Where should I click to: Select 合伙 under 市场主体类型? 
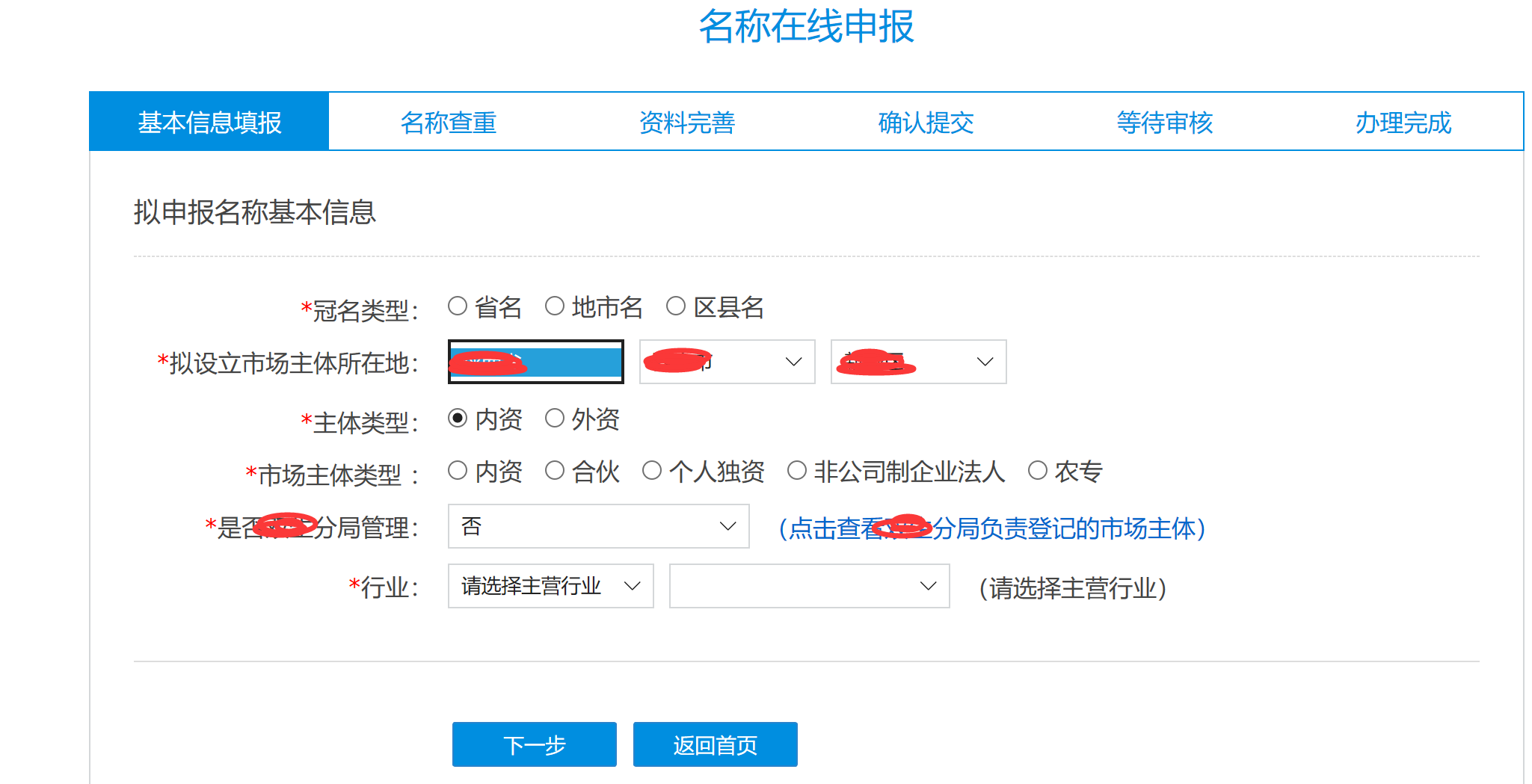point(554,470)
